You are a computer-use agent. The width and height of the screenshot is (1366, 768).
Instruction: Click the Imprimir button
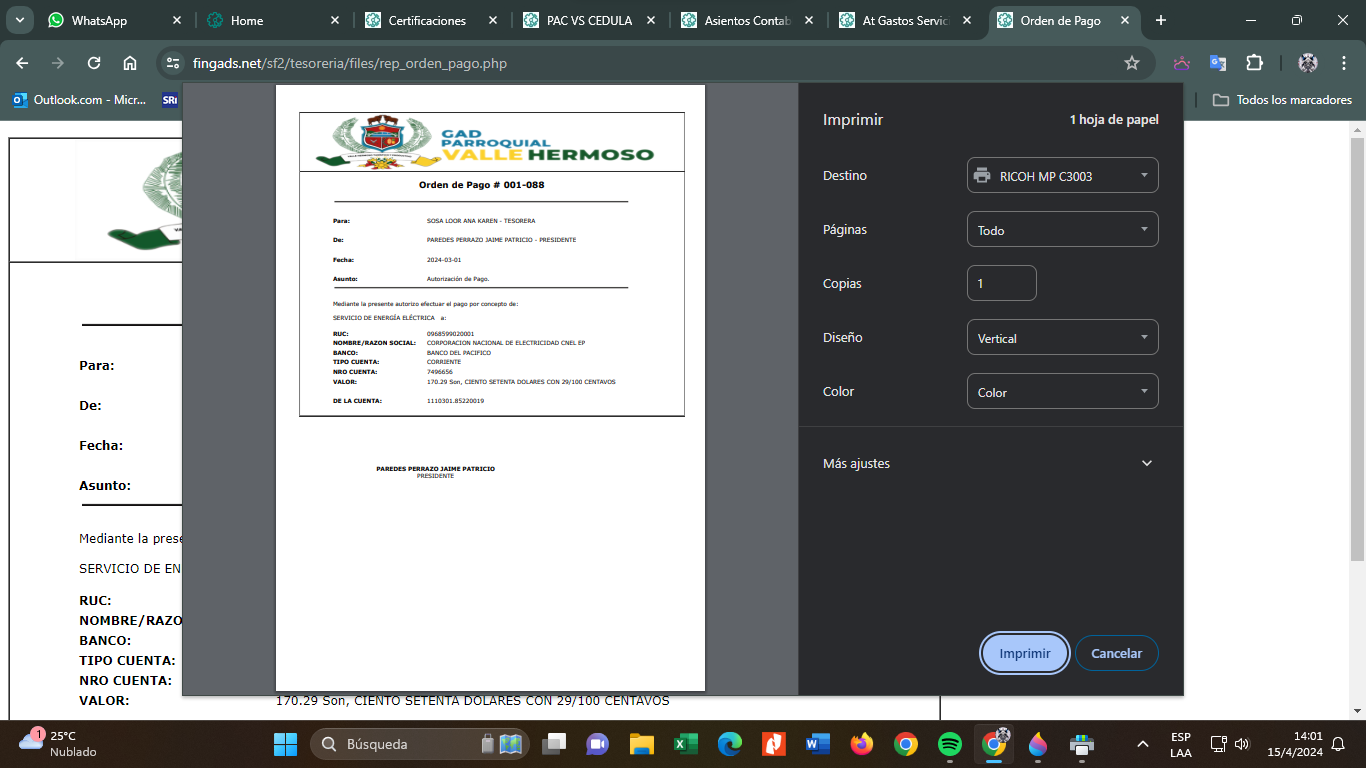click(x=1025, y=653)
